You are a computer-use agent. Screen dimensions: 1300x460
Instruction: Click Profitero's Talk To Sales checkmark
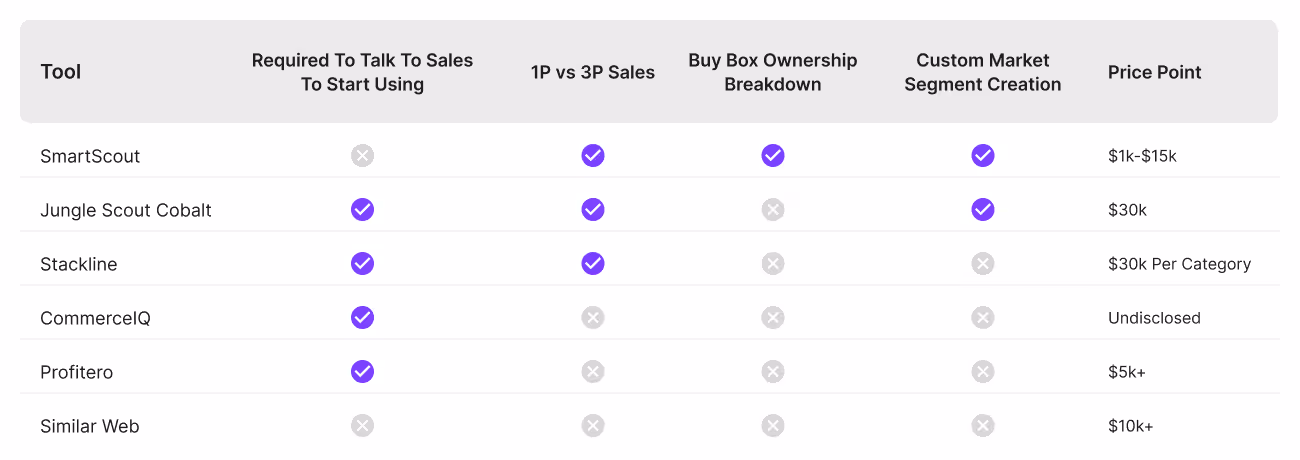coord(362,371)
